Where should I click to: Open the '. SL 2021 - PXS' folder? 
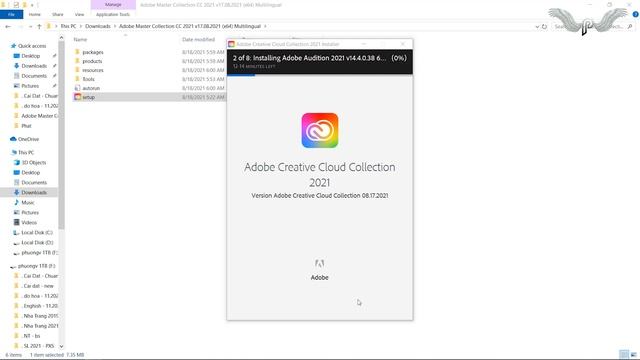(x=38, y=346)
